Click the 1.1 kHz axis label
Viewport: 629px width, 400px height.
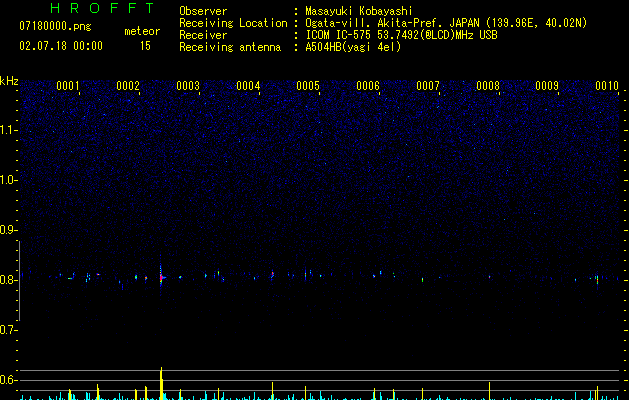point(8,130)
